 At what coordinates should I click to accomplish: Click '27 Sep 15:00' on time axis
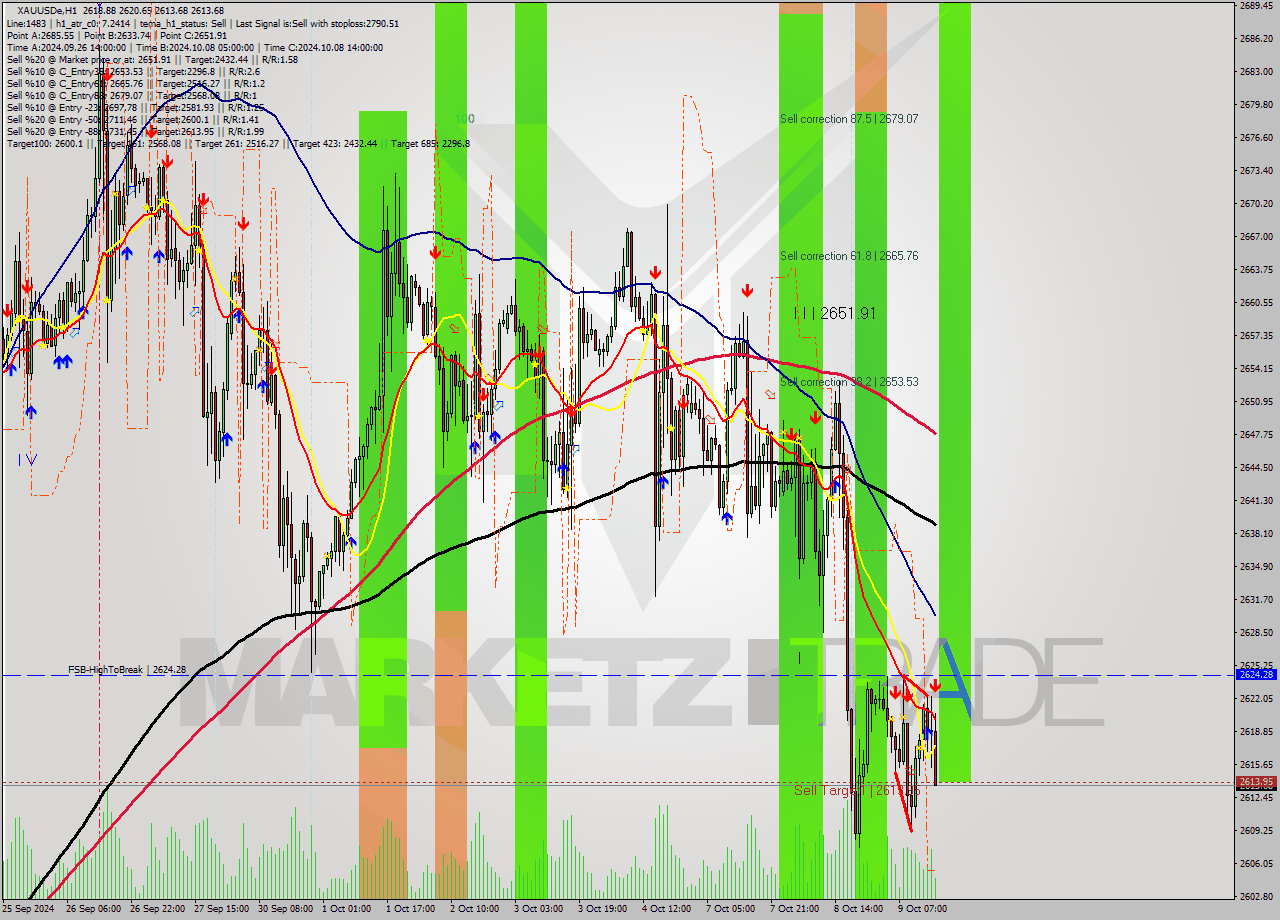tap(222, 909)
